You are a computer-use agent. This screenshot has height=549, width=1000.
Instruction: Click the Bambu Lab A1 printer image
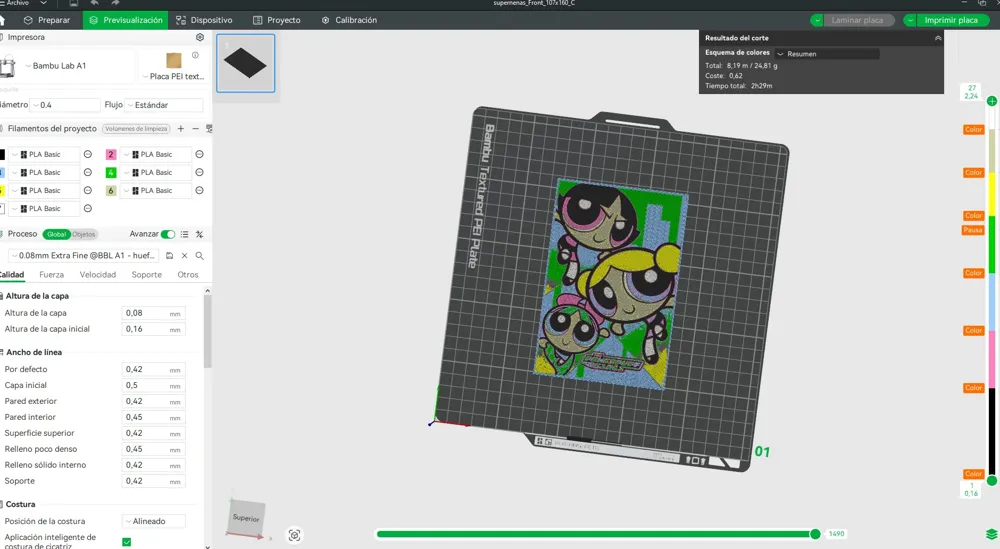click(x=8, y=66)
